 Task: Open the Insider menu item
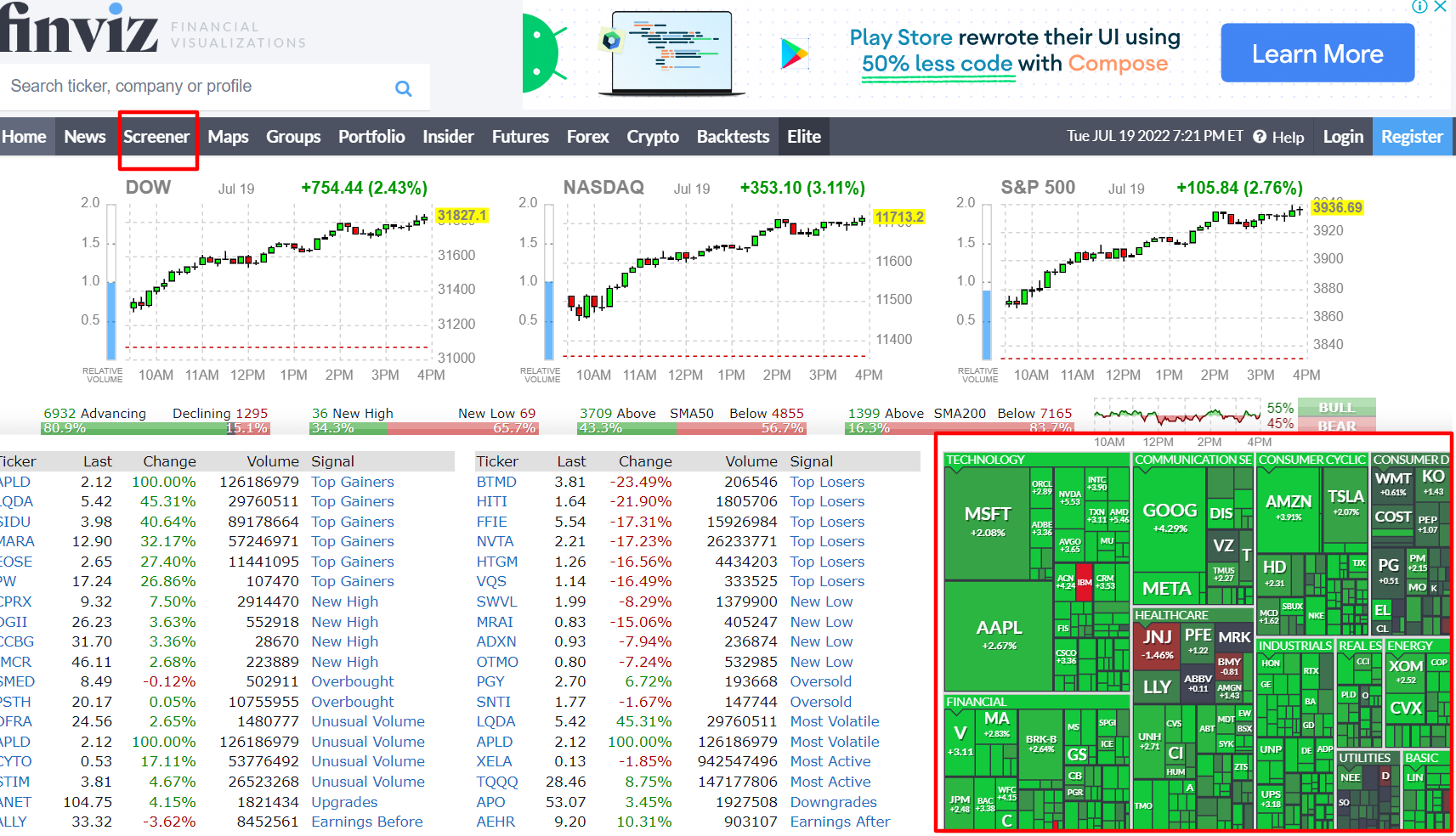pos(448,137)
